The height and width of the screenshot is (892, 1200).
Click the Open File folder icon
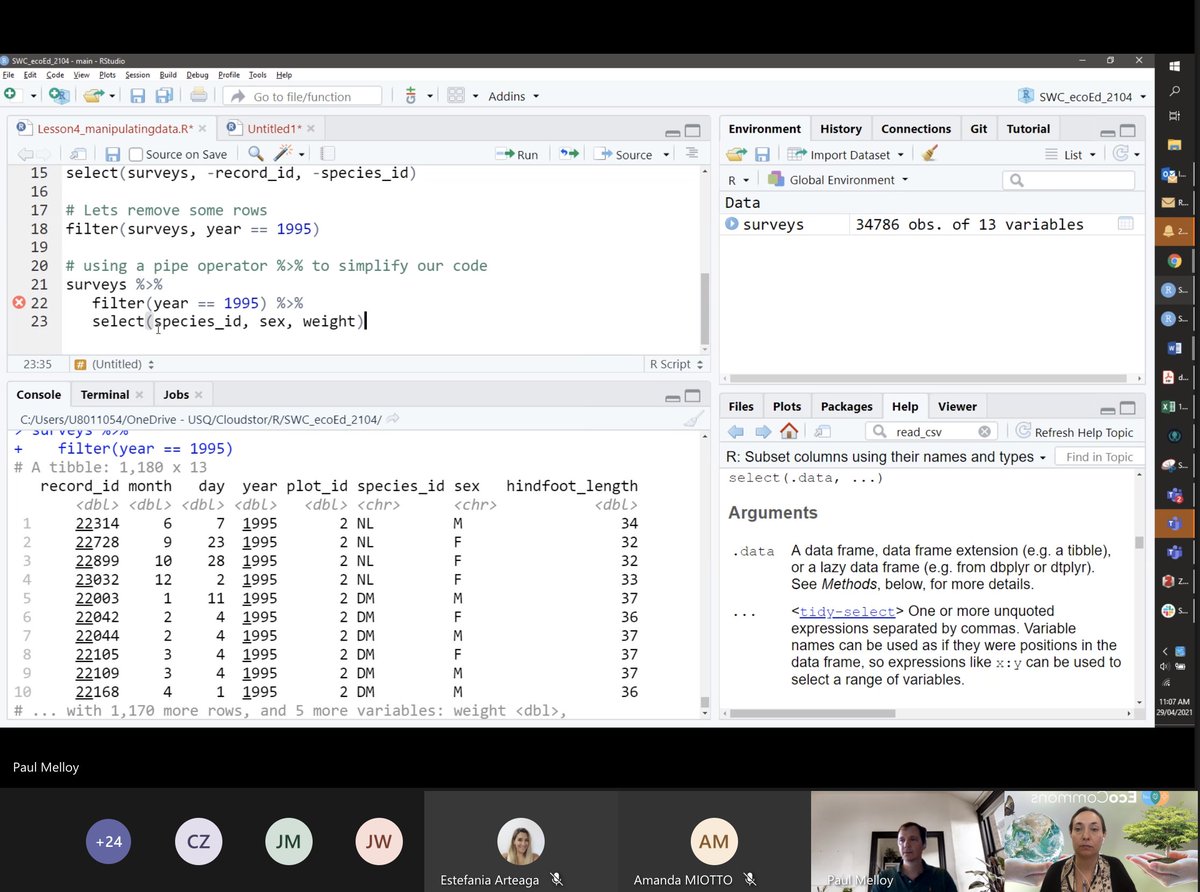(x=93, y=96)
